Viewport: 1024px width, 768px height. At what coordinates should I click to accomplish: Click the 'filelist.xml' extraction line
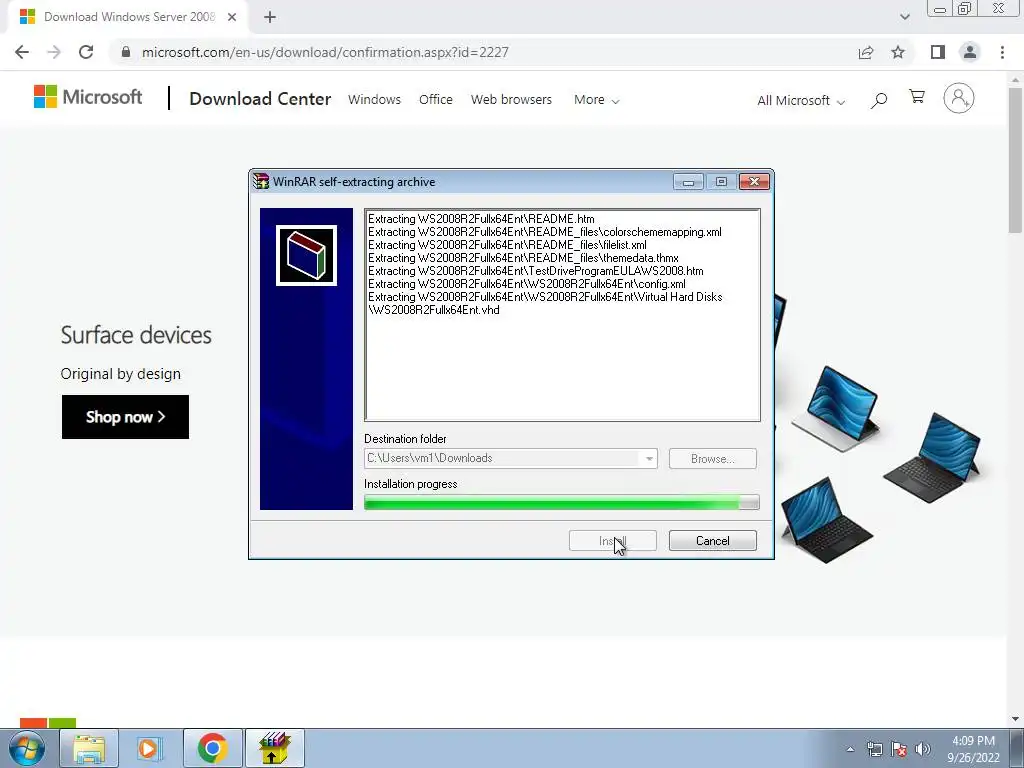point(507,245)
